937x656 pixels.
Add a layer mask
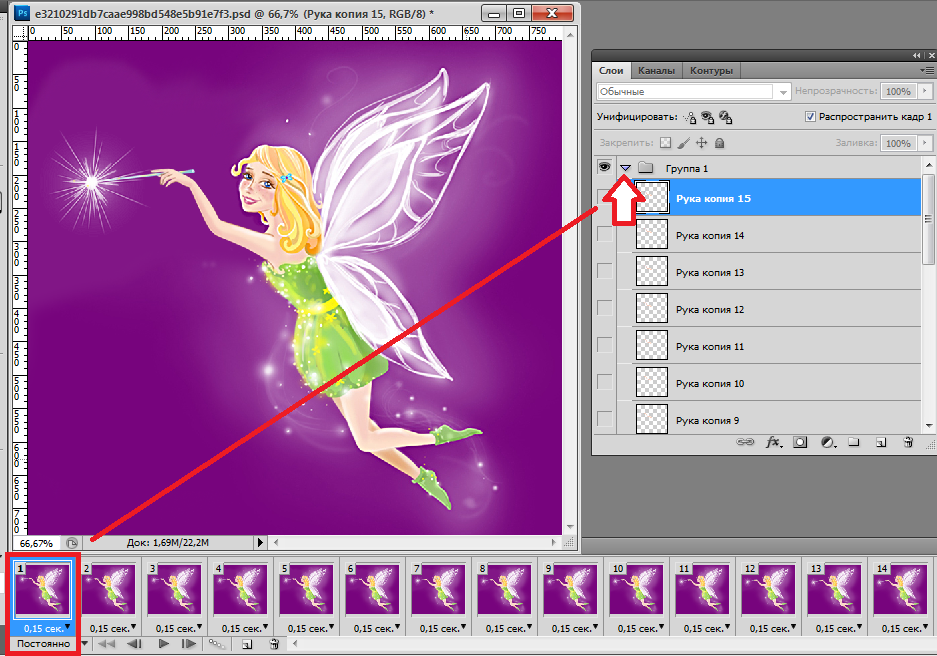point(800,442)
